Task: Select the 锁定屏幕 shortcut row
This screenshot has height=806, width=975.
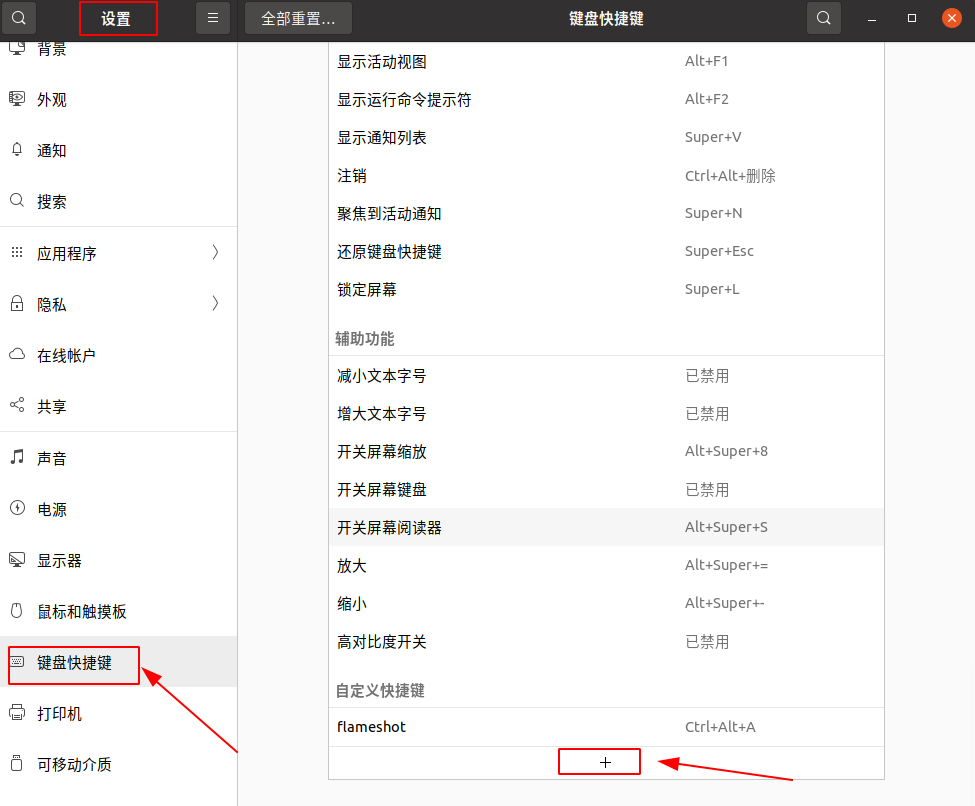Action: (x=606, y=289)
